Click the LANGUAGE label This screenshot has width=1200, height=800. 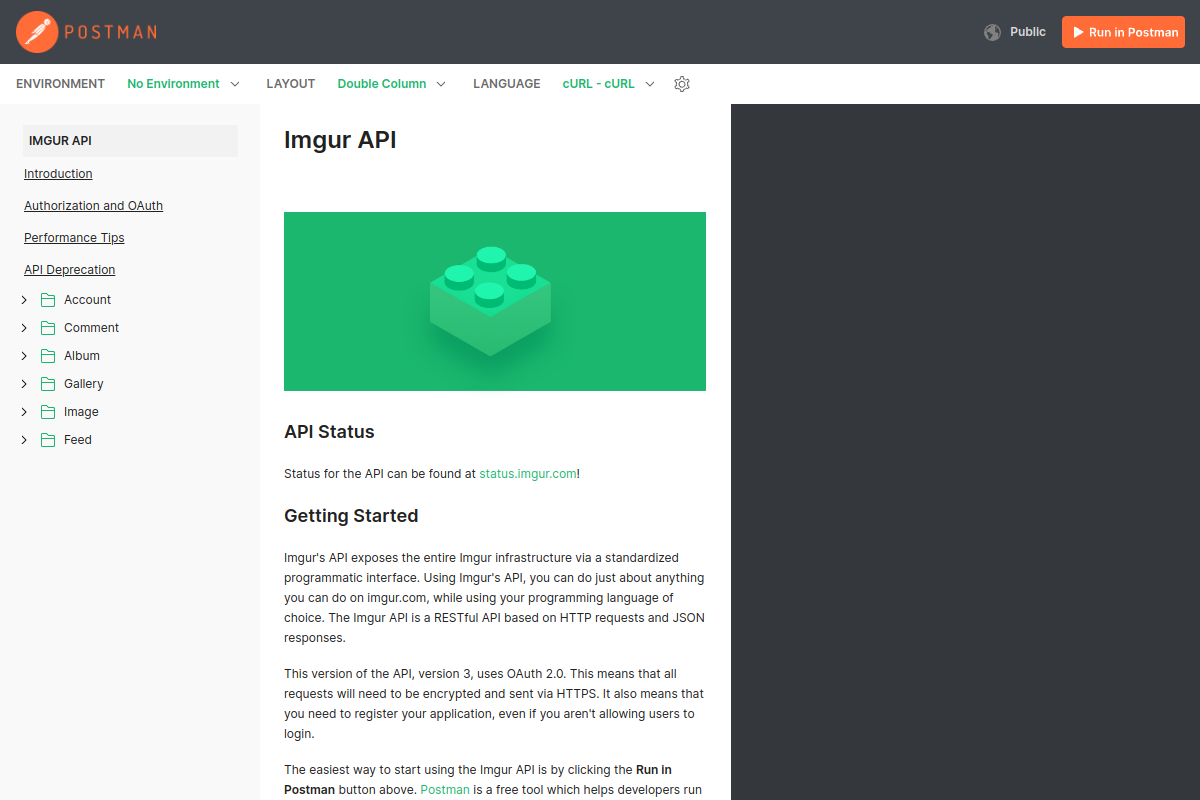pyautogui.click(x=507, y=84)
